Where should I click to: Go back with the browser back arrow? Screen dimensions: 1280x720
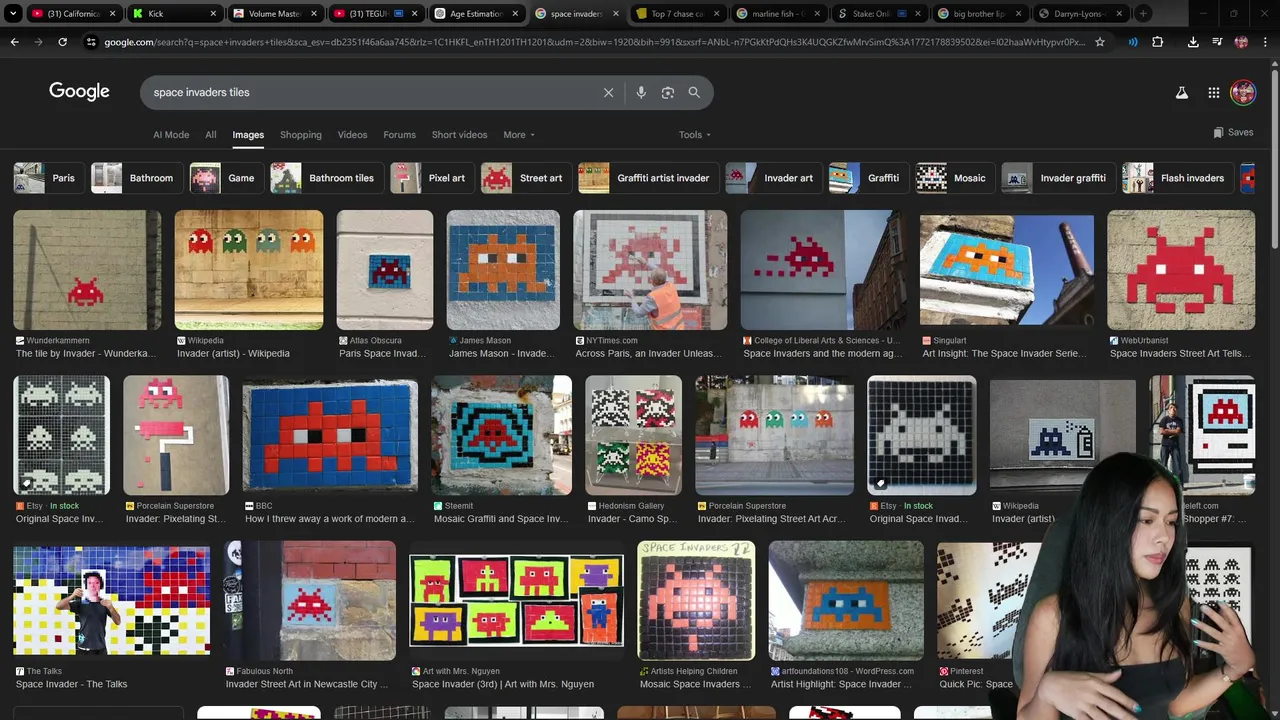pos(14,42)
